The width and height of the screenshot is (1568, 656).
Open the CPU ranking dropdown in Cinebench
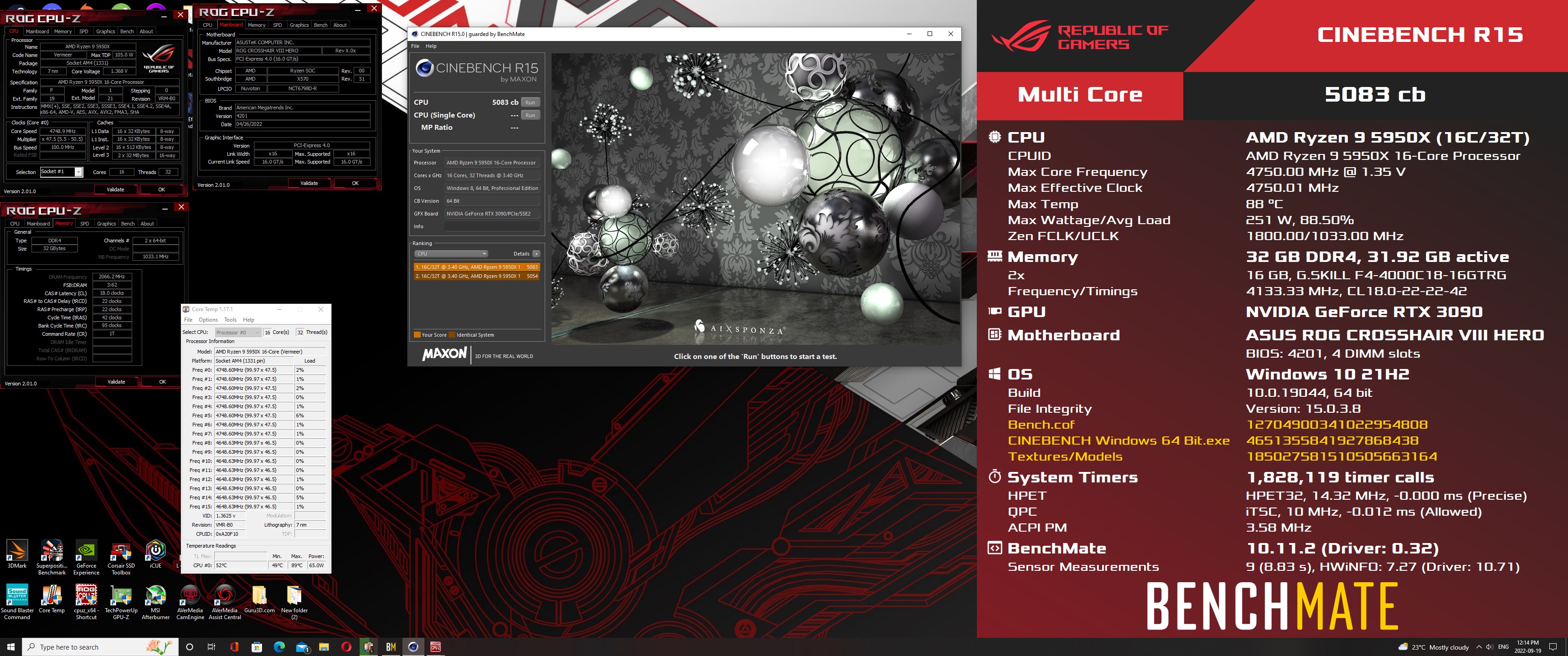coord(451,254)
